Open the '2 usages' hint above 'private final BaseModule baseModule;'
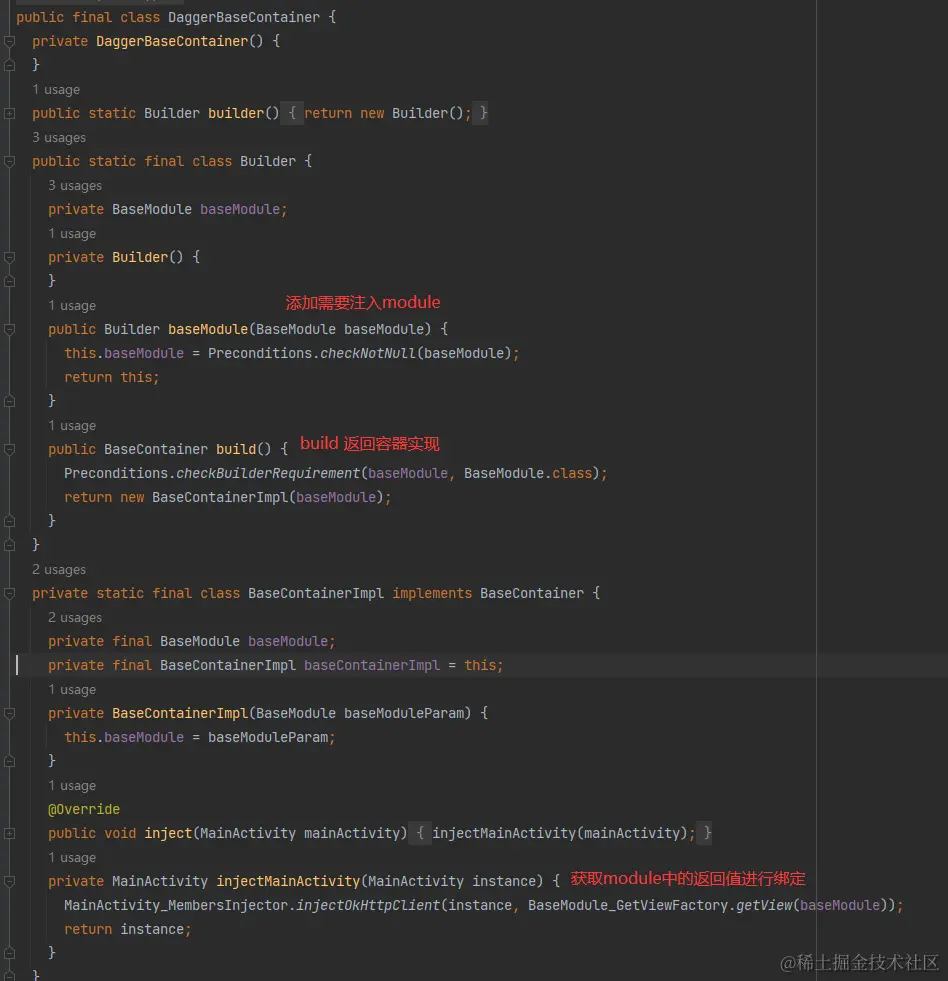The height and width of the screenshot is (981, 948). click(75, 618)
